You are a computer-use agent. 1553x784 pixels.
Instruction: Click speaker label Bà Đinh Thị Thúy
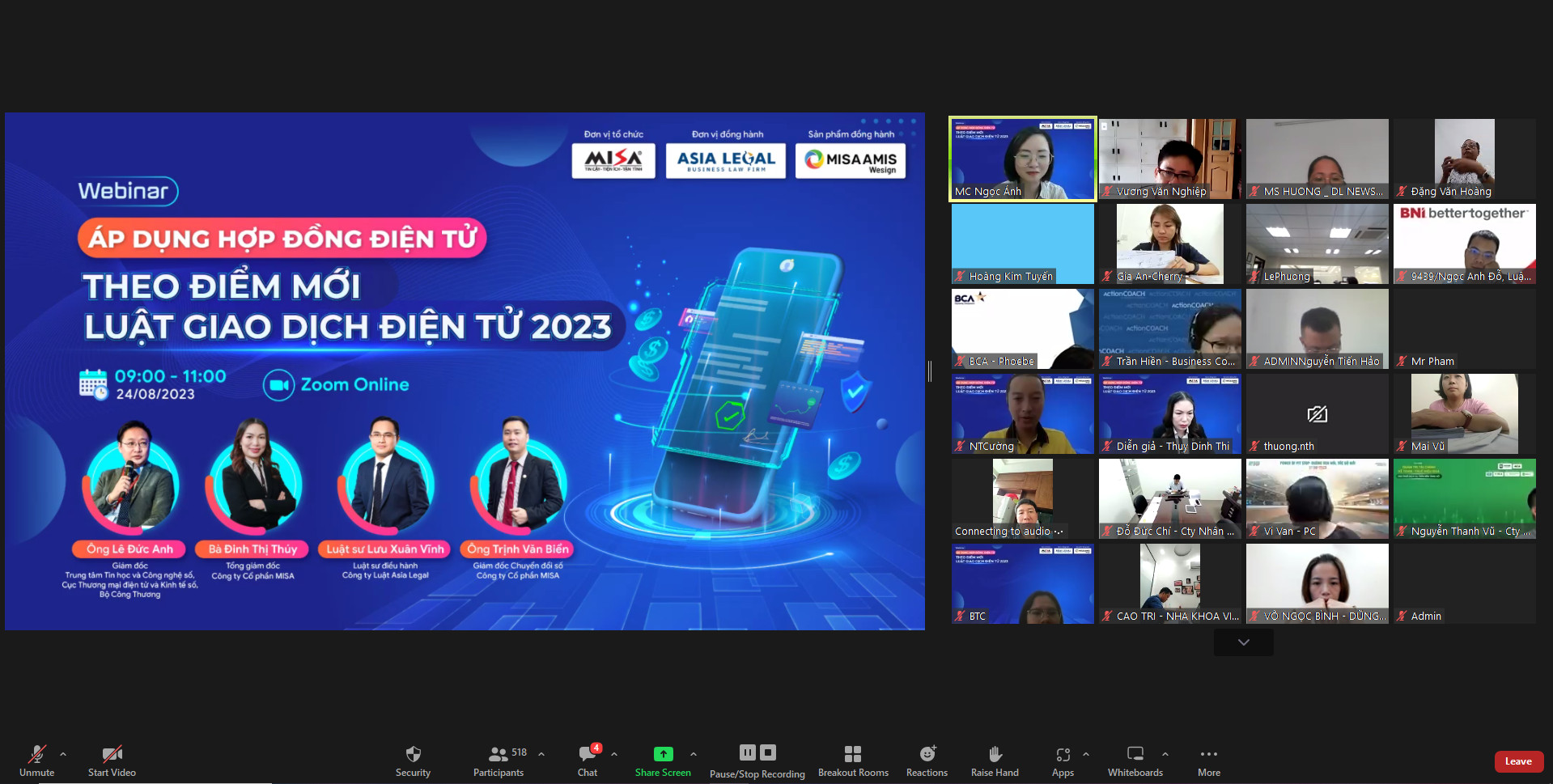pyautogui.click(x=252, y=549)
